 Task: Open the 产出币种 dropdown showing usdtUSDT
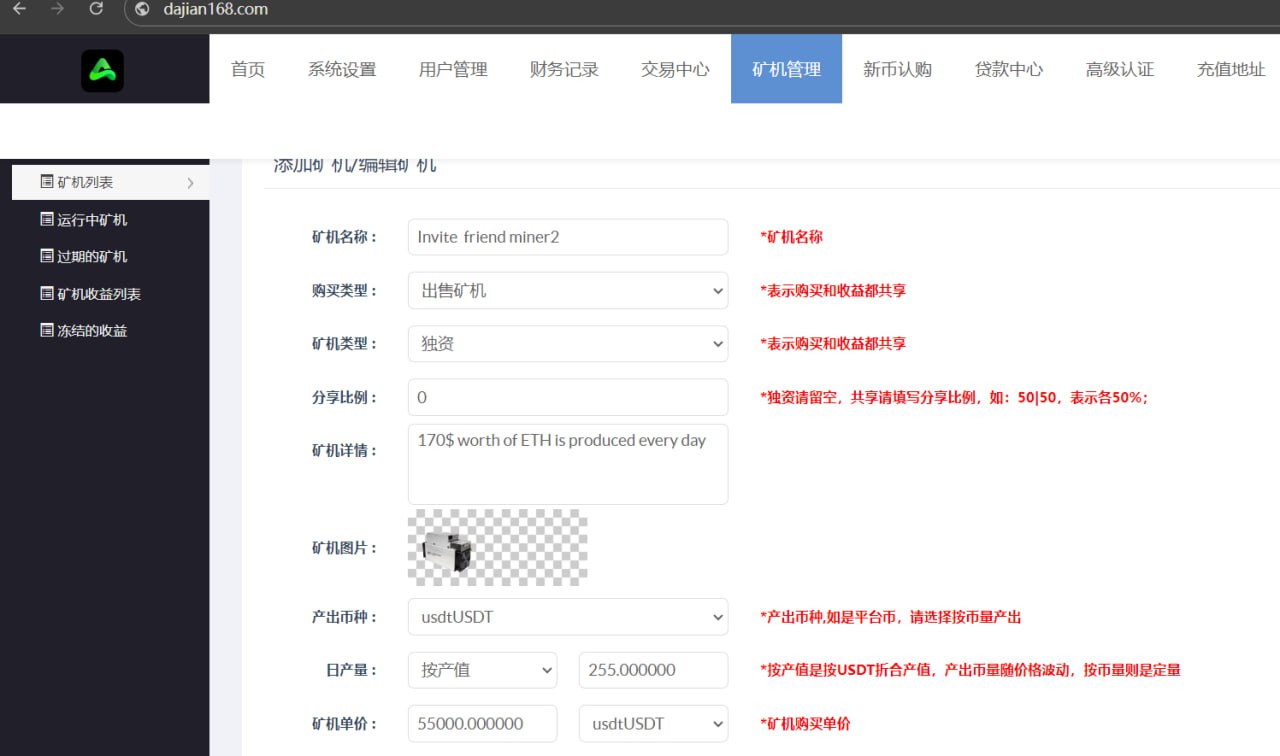click(x=568, y=617)
